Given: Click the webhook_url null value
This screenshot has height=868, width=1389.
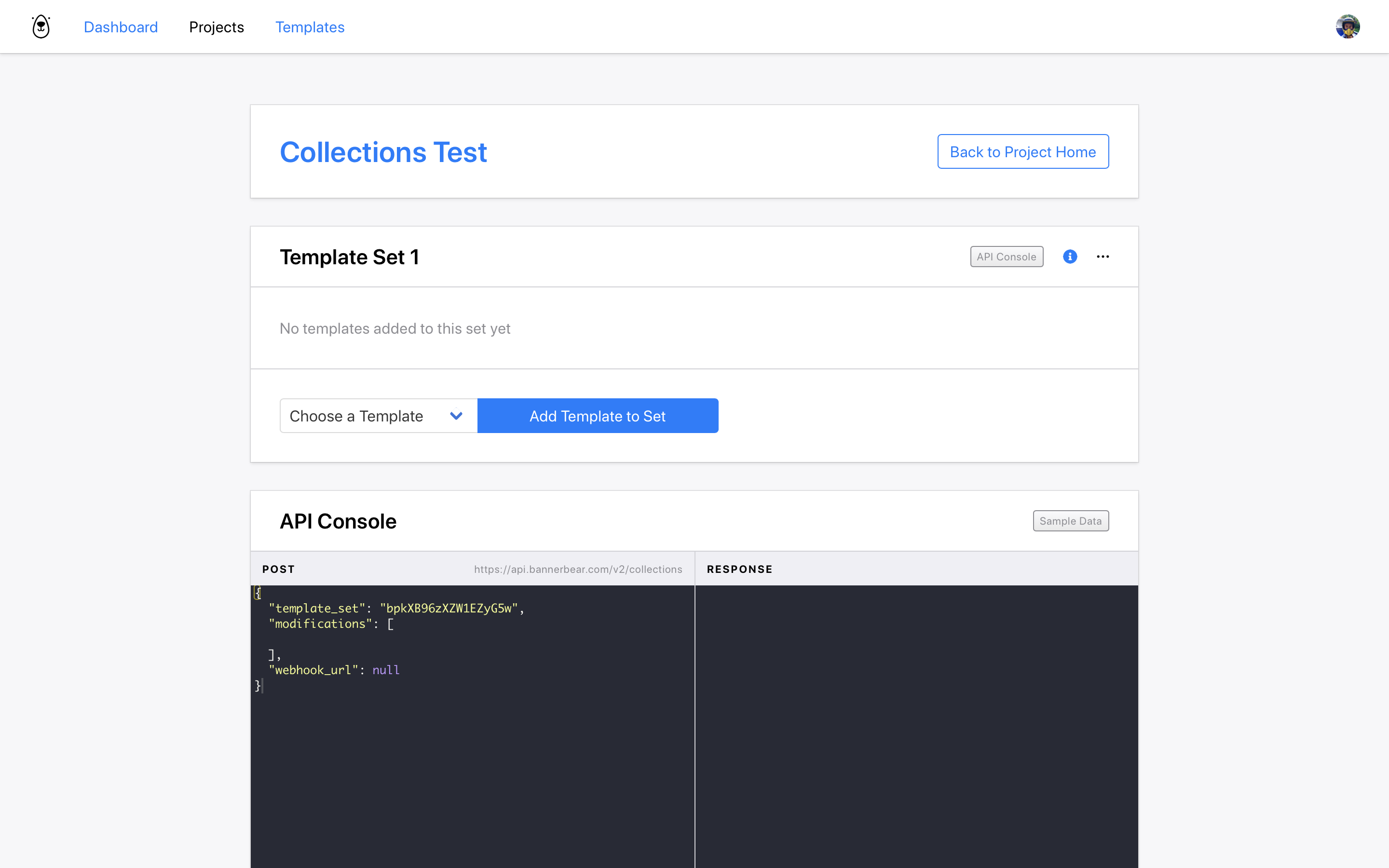Looking at the screenshot, I should click(386, 670).
